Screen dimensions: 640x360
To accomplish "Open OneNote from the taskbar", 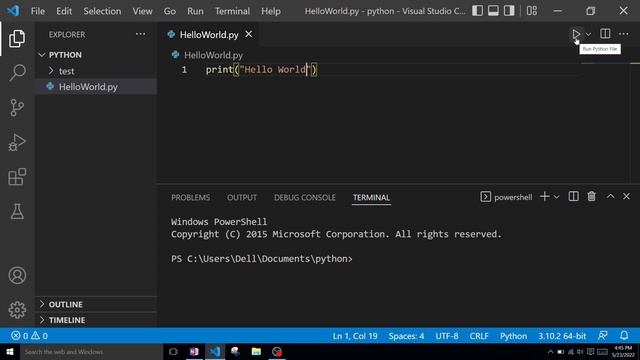I will point(194,352).
